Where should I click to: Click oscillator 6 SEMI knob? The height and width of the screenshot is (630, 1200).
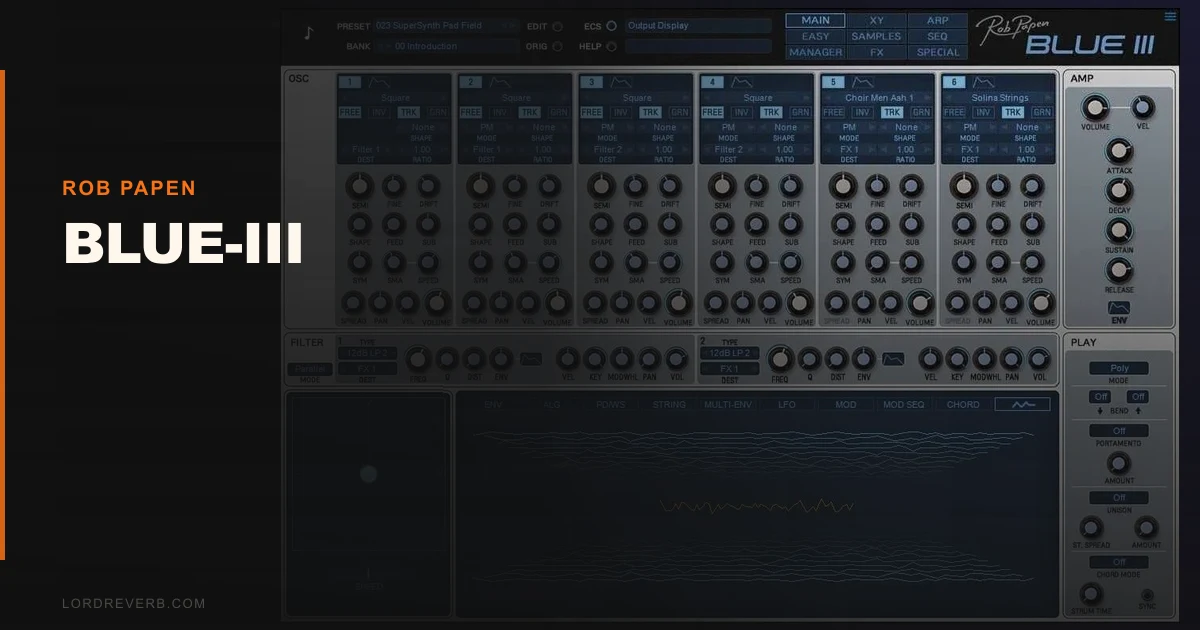964,186
